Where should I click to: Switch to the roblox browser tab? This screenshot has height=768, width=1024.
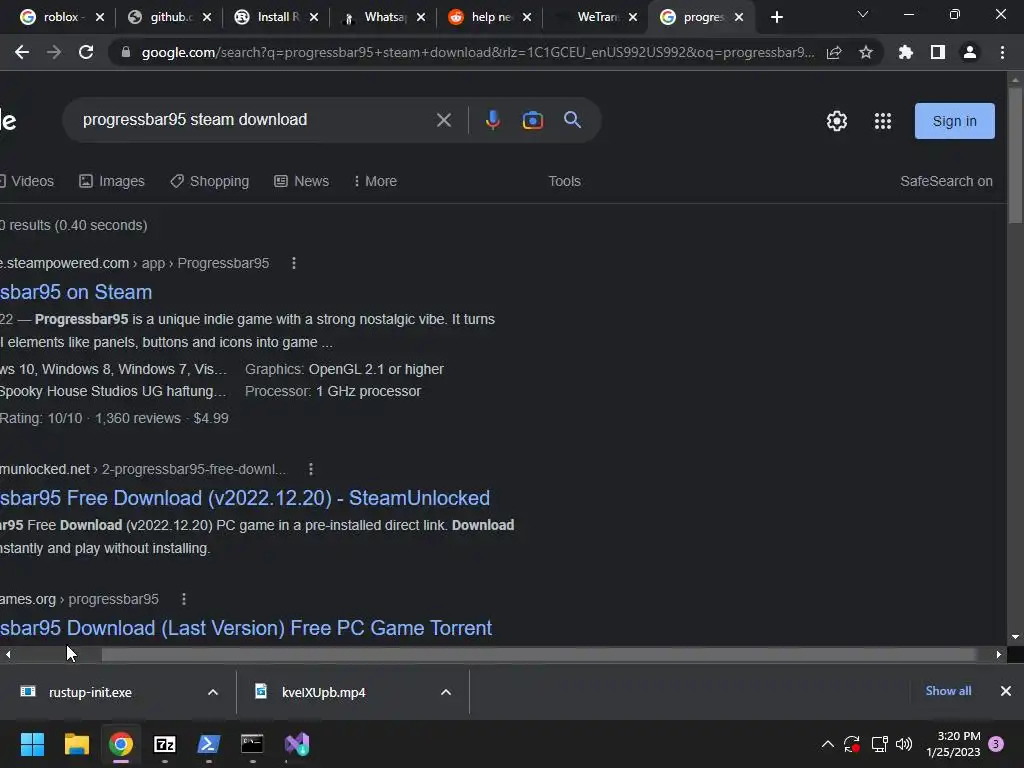52,17
